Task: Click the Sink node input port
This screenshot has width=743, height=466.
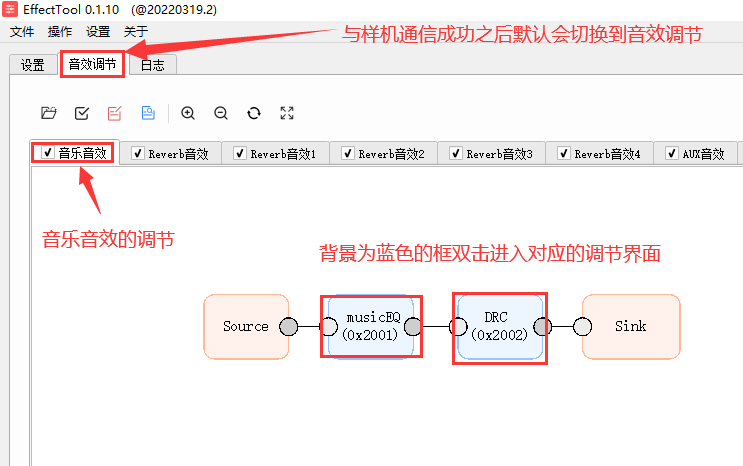Action: [582, 327]
